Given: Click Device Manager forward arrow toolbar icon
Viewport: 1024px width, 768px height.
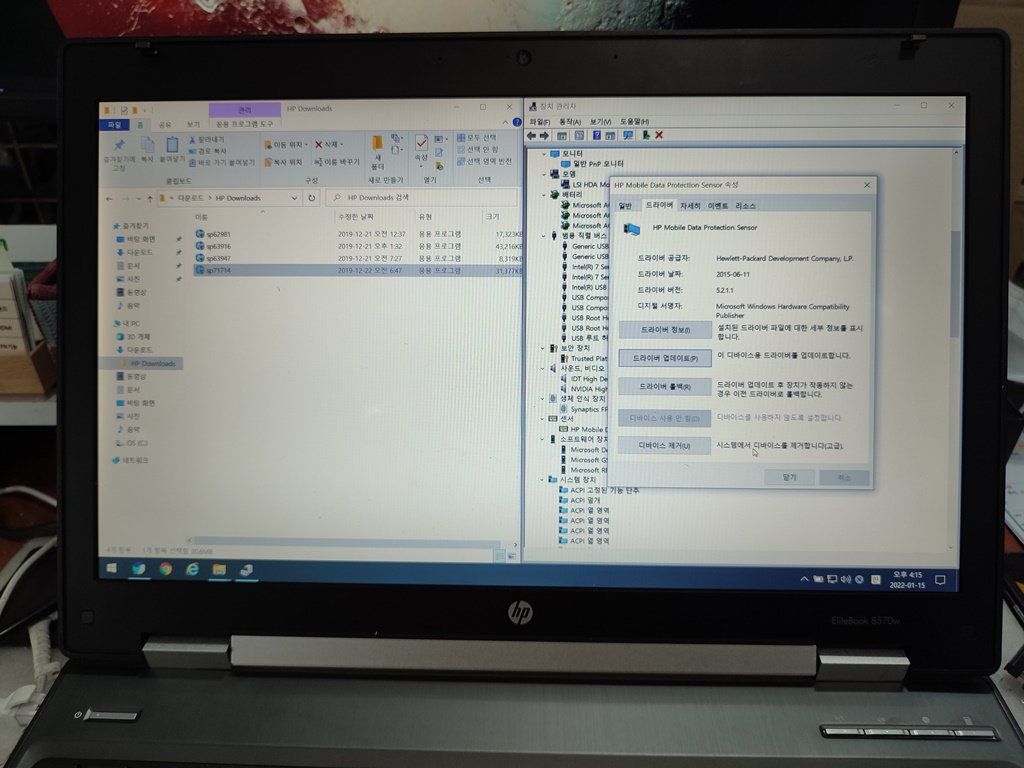Looking at the screenshot, I should pos(544,136).
